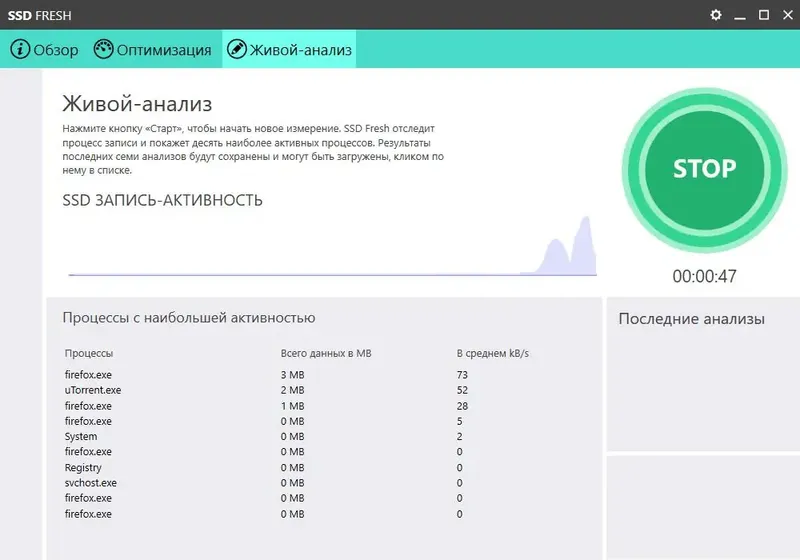
Task: Click Процессы с наибольшей активностью heading
Action: pos(189,318)
